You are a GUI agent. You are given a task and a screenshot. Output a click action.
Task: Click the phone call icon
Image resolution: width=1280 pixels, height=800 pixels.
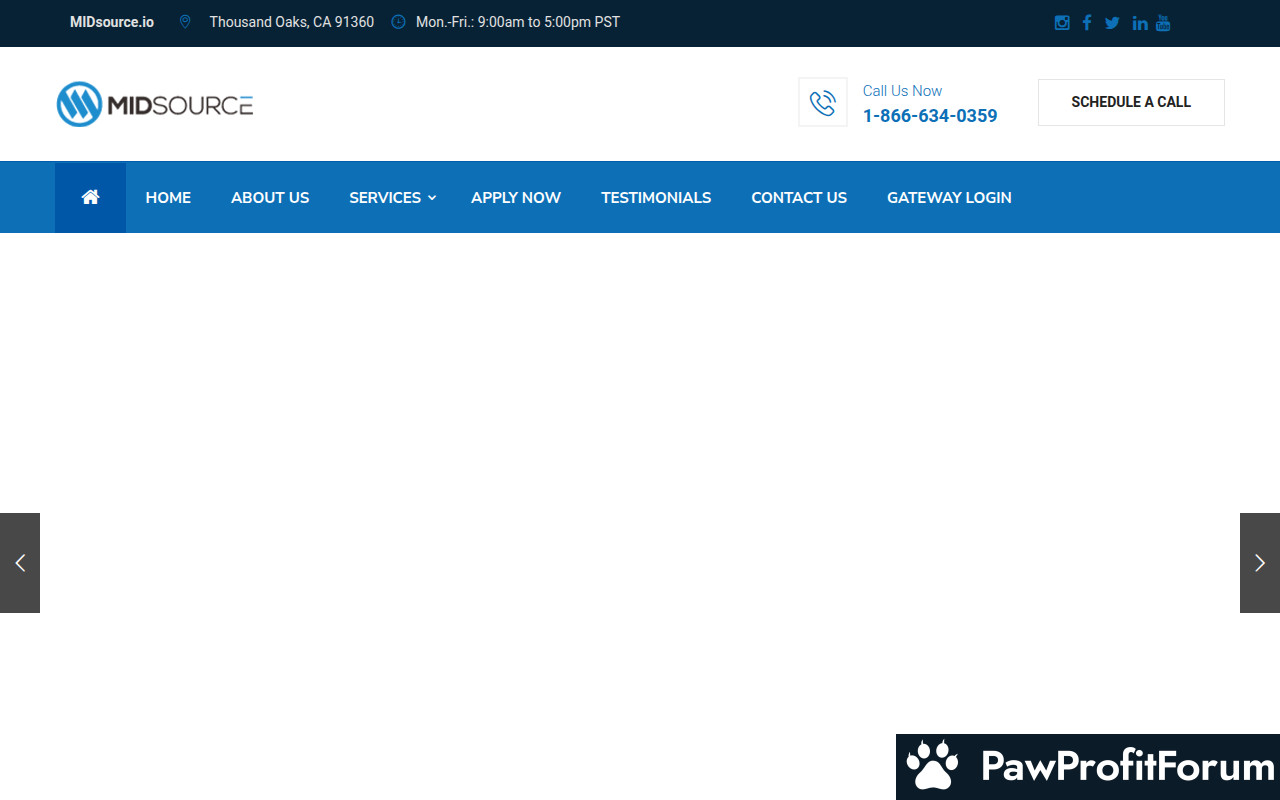pyautogui.click(x=823, y=103)
